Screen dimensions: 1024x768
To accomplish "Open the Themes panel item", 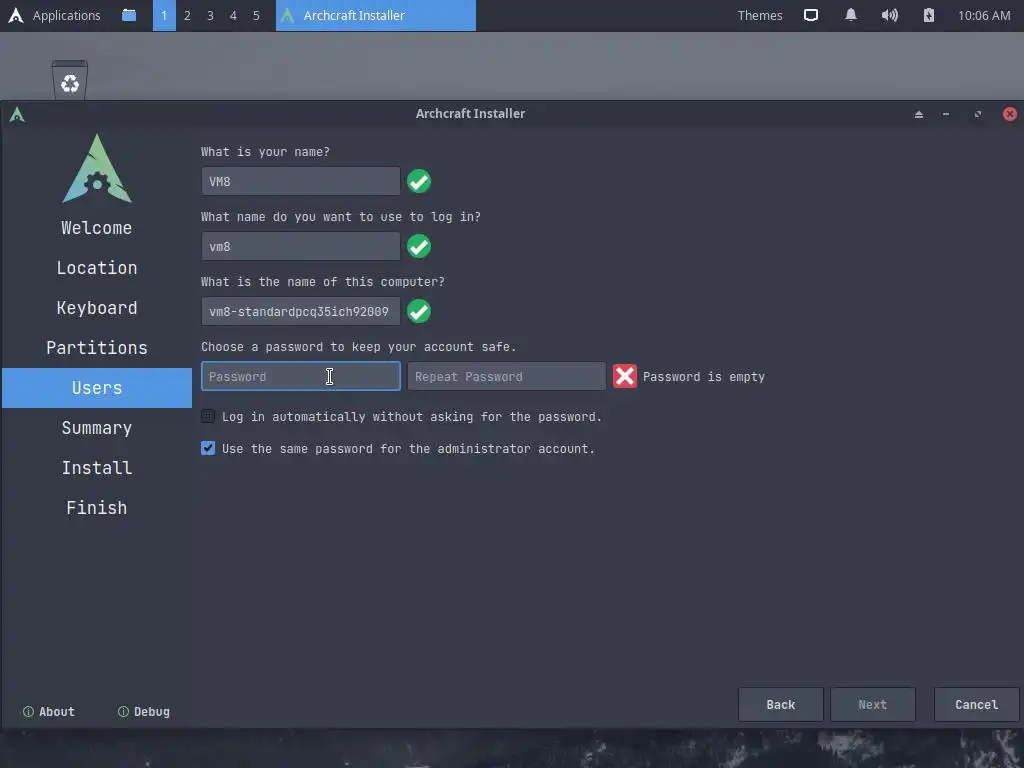I will pos(760,15).
